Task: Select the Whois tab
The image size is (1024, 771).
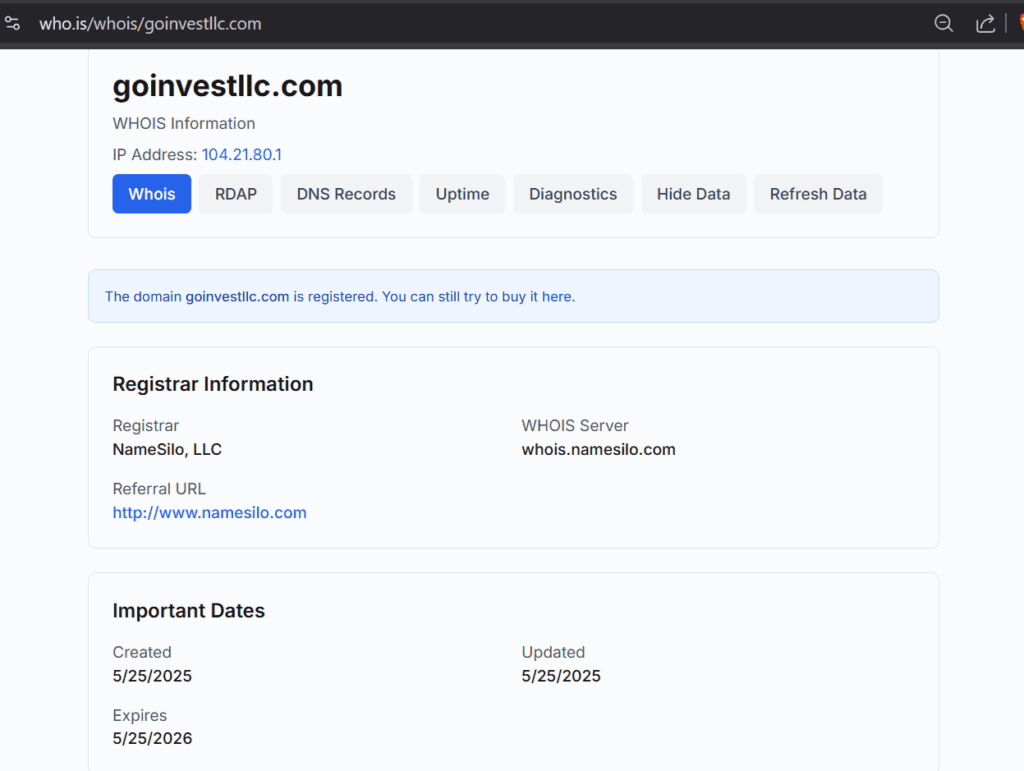Action: coord(152,194)
